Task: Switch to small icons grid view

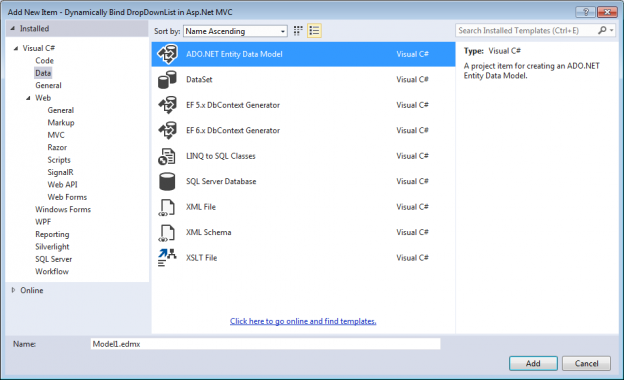Action: [298, 31]
